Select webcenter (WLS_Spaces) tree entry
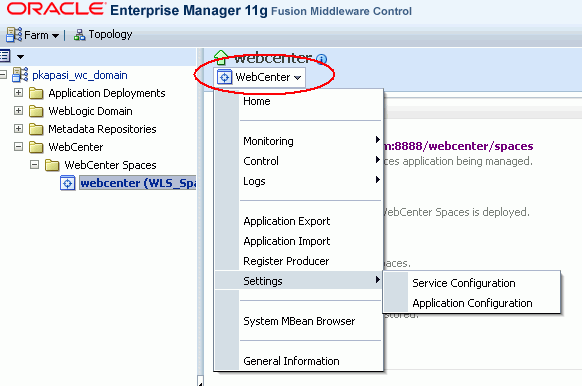 coord(138,183)
